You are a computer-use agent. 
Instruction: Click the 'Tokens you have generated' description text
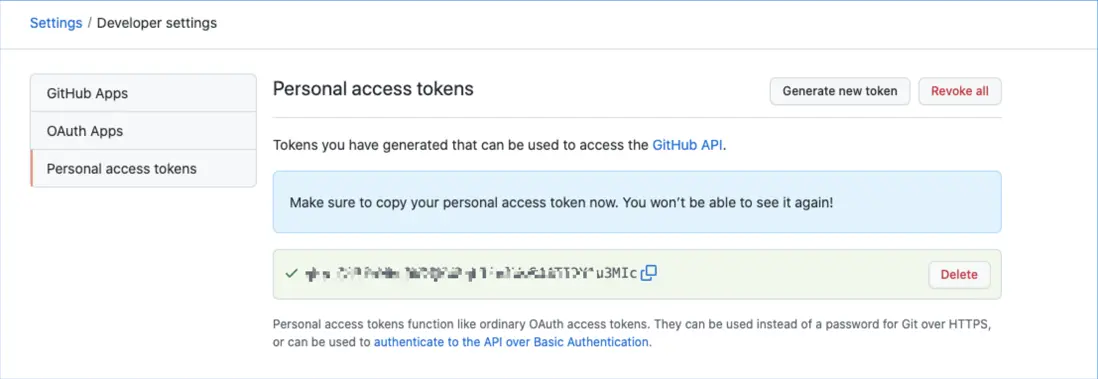[499, 146]
